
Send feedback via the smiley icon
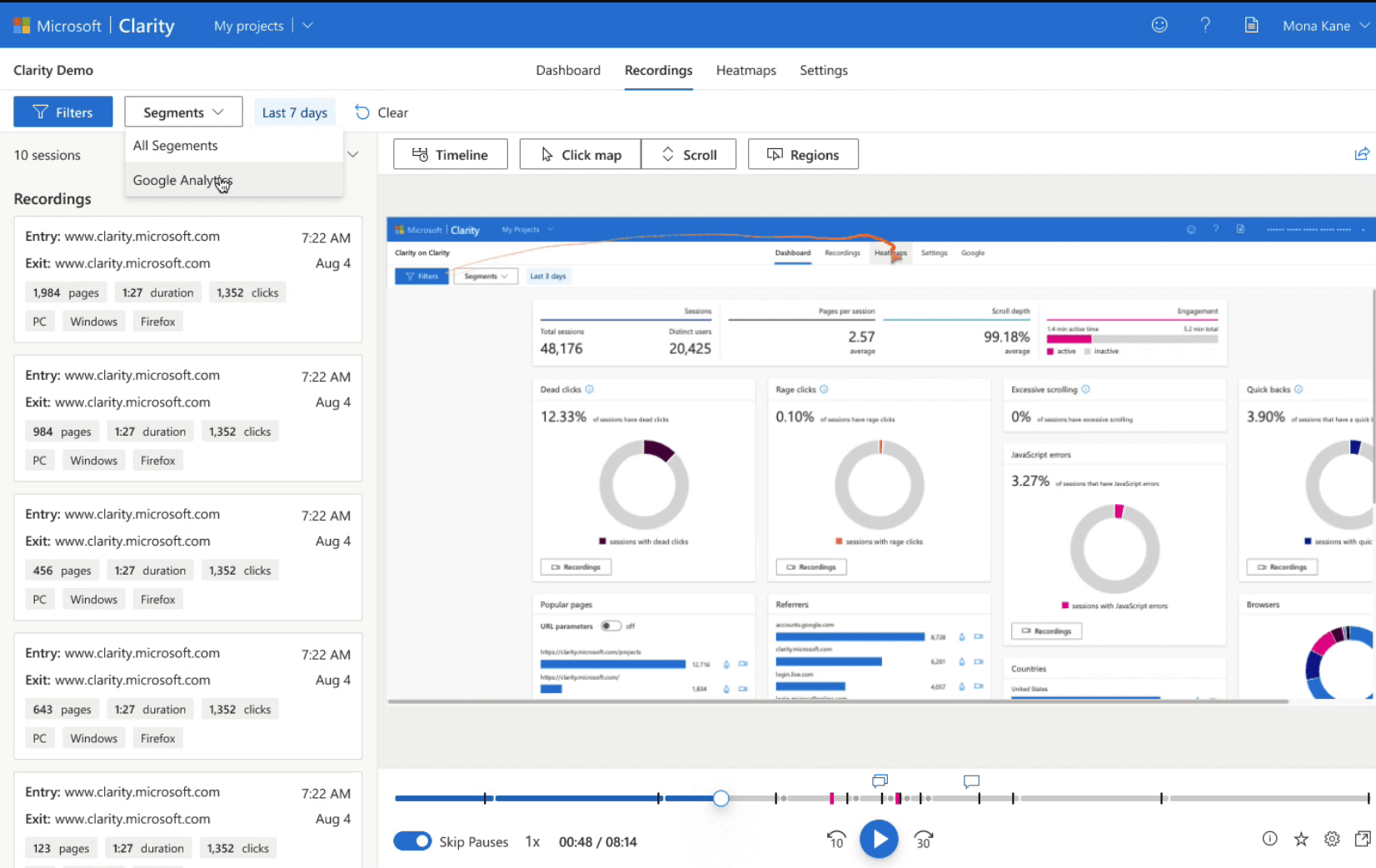1159,25
